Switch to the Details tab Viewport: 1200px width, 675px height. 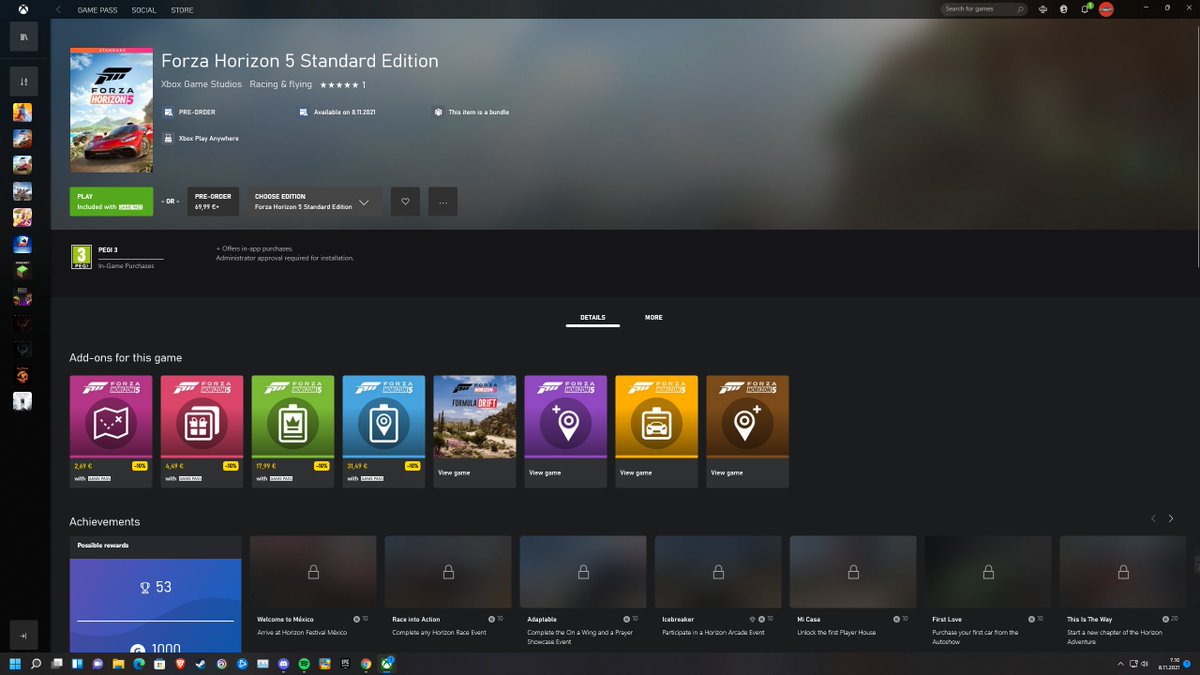tap(592, 317)
